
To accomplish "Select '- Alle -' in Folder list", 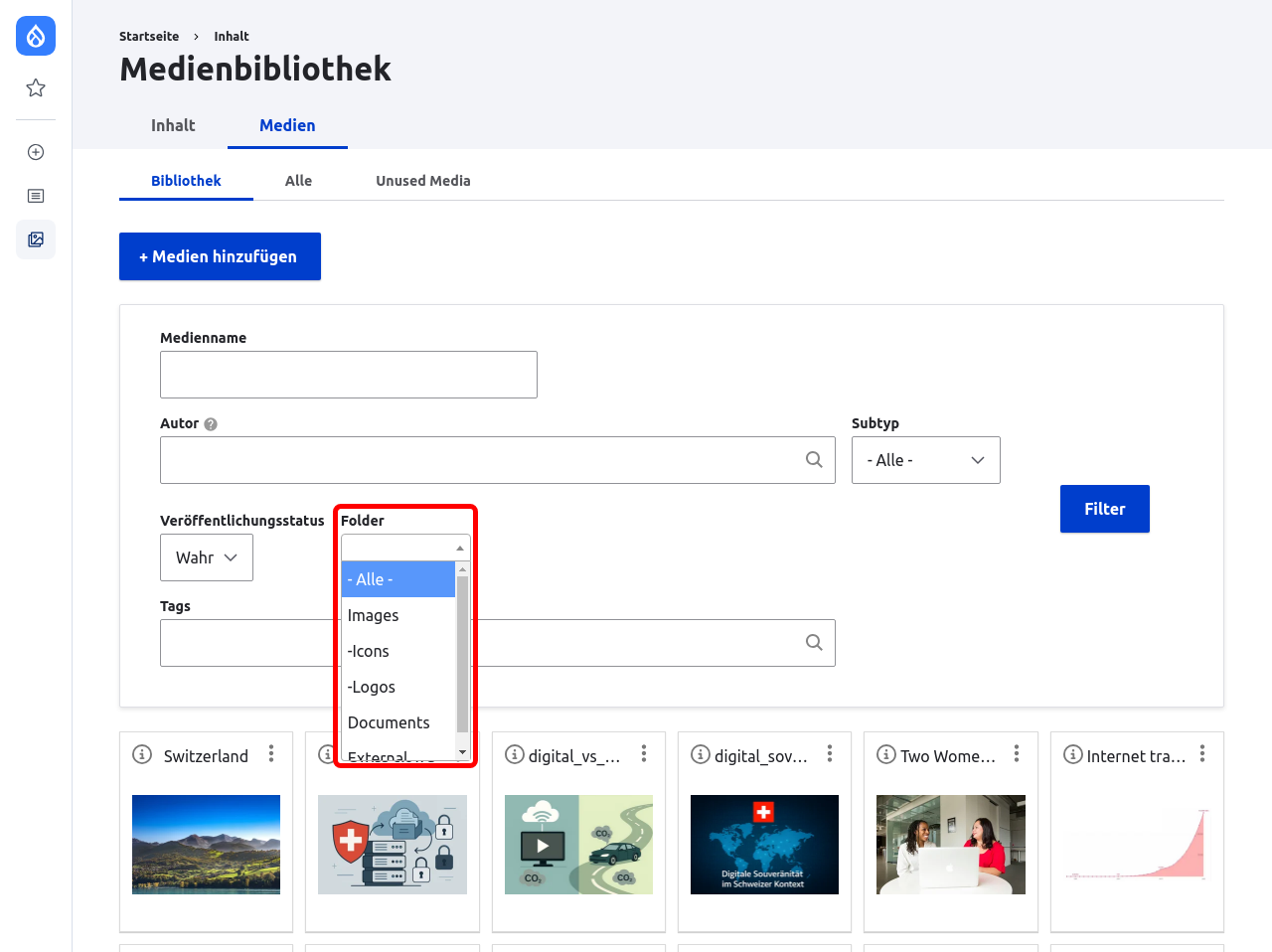I will [x=398, y=579].
